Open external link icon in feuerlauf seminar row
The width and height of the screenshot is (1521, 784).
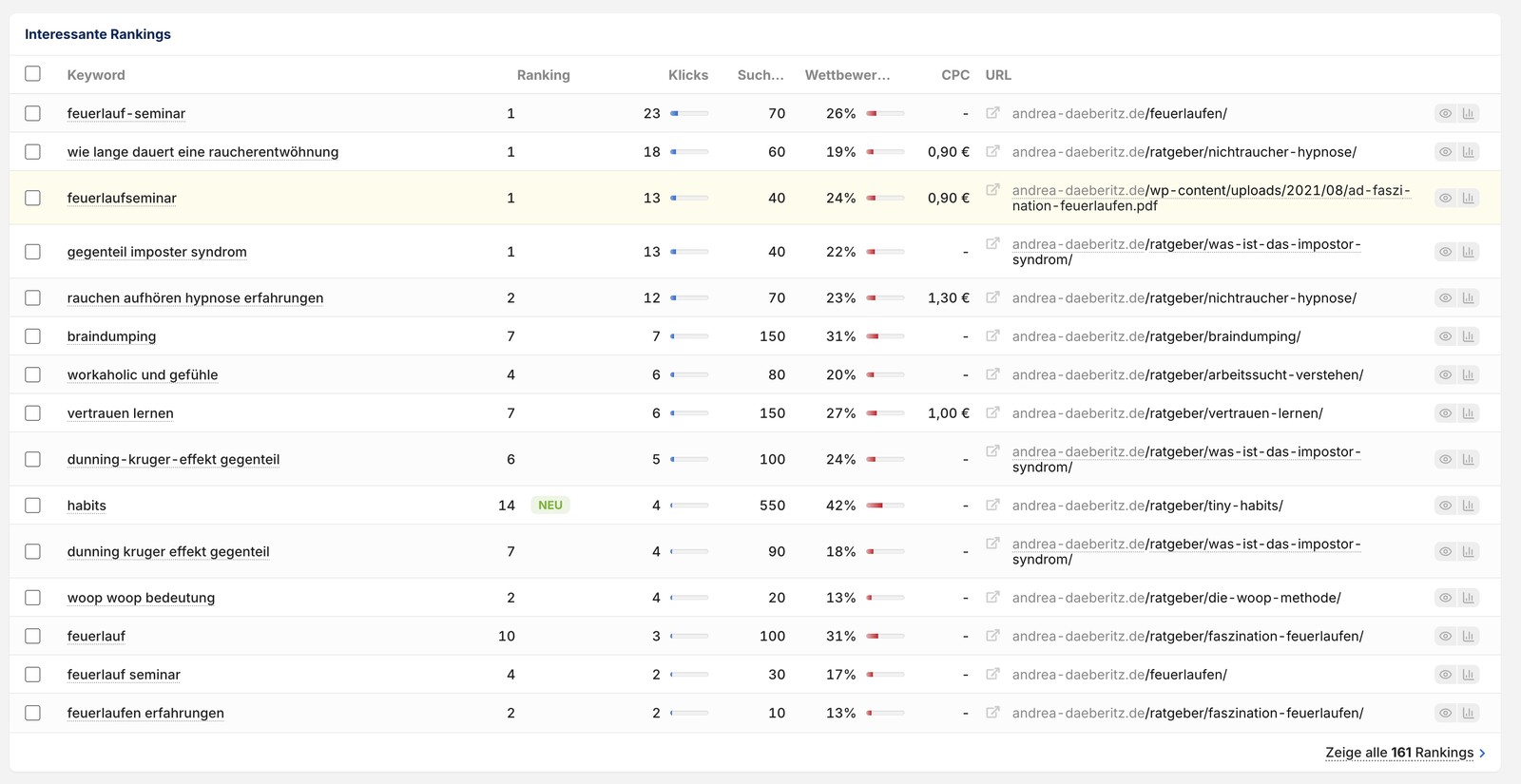point(992,675)
